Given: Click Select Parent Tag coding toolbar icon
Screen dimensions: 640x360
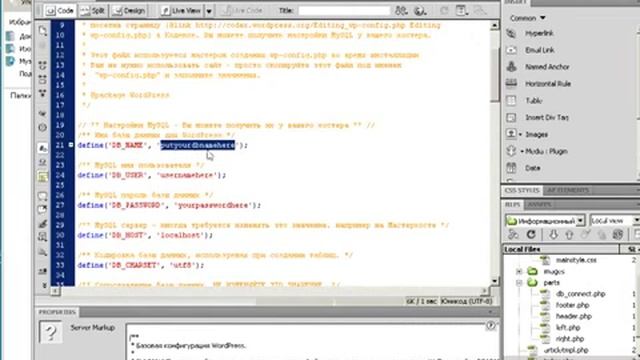Looking at the screenshot, I should point(42,113).
